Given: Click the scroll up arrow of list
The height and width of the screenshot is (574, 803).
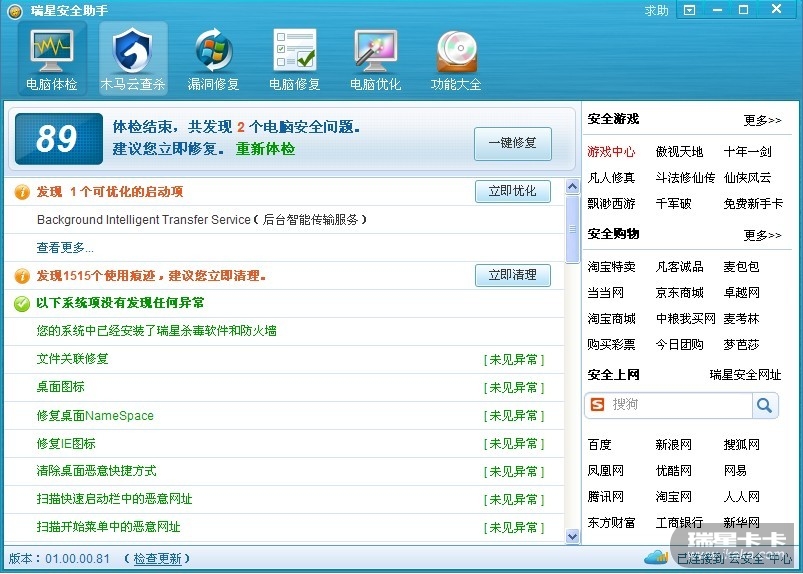Looking at the screenshot, I should point(573,186).
